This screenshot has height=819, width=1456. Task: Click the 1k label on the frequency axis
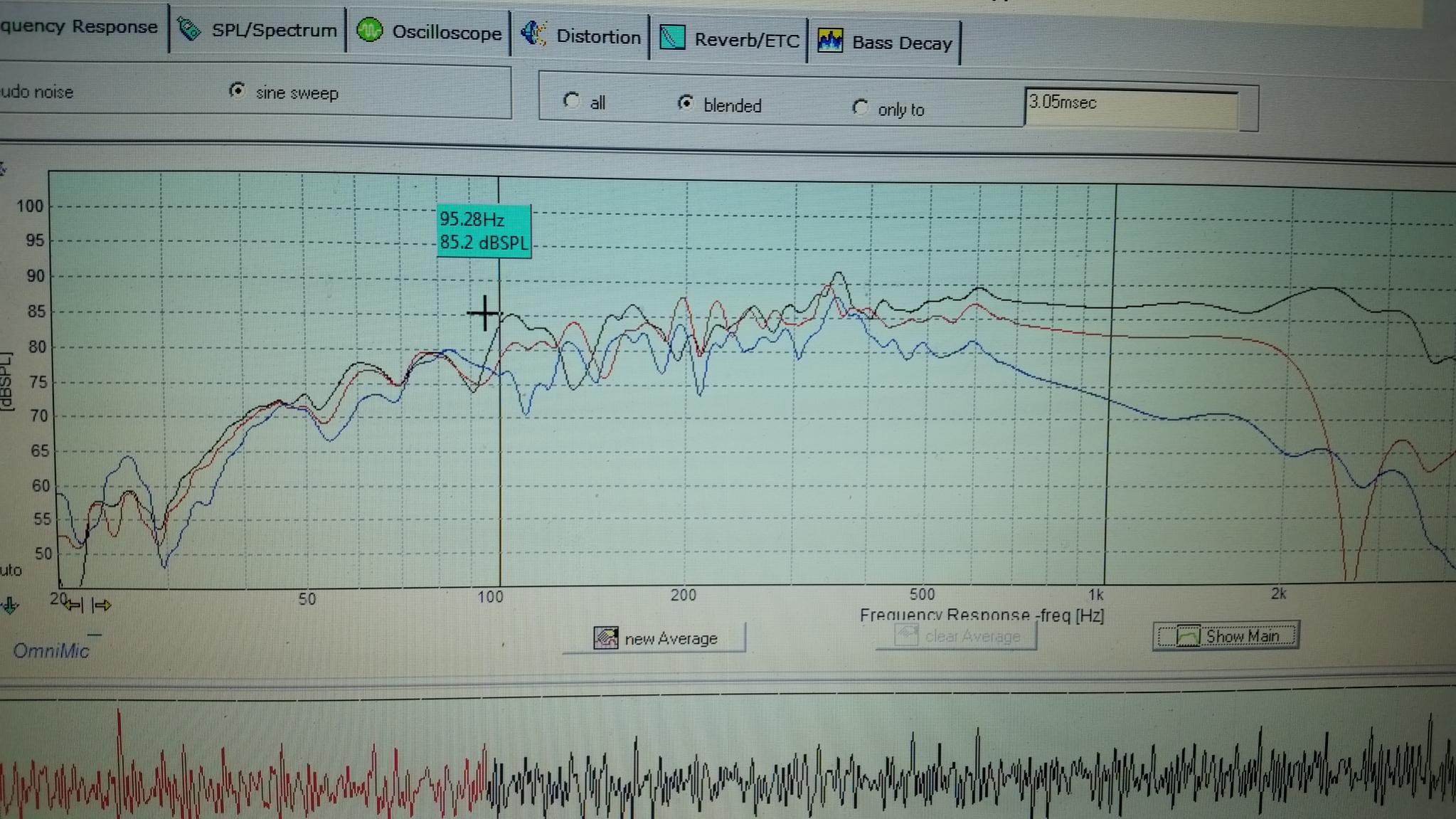coord(1095,593)
